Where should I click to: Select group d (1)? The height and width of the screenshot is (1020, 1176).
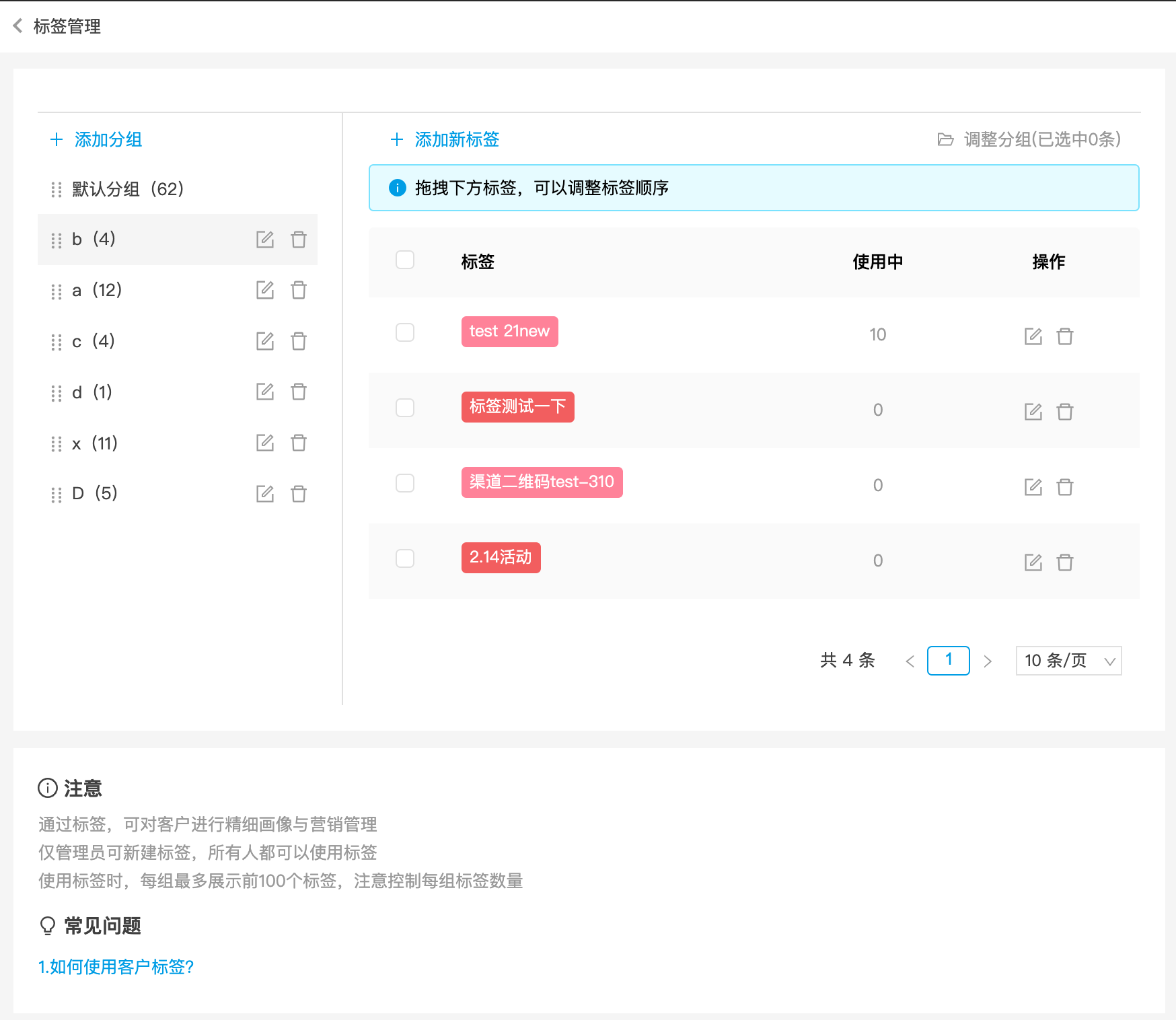point(178,392)
